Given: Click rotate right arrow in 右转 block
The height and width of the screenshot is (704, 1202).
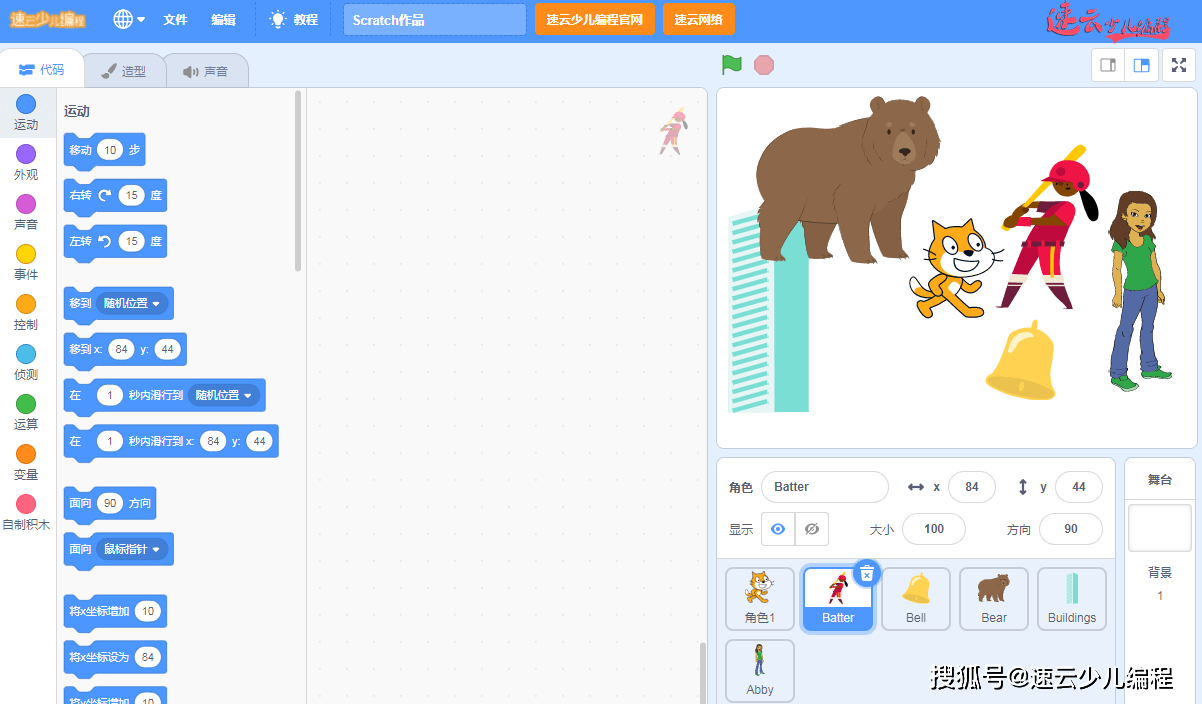Looking at the screenshot, I should pyautogui.click(x=105, y=196).
